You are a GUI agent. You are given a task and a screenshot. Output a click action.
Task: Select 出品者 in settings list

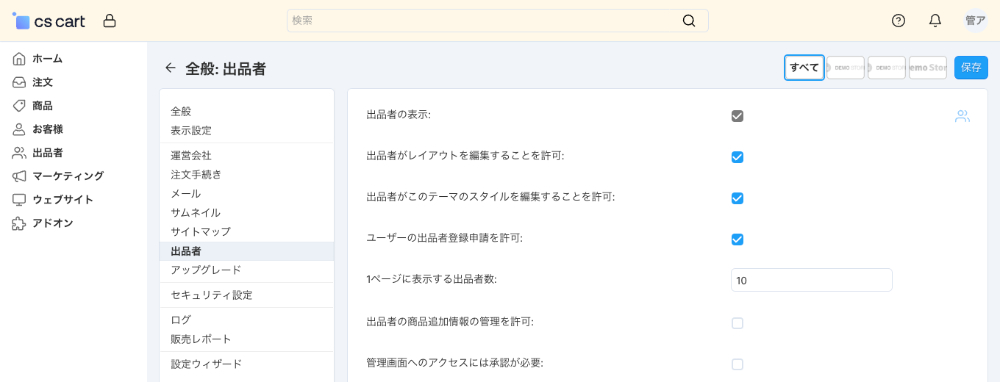click(x=247, y=251)
